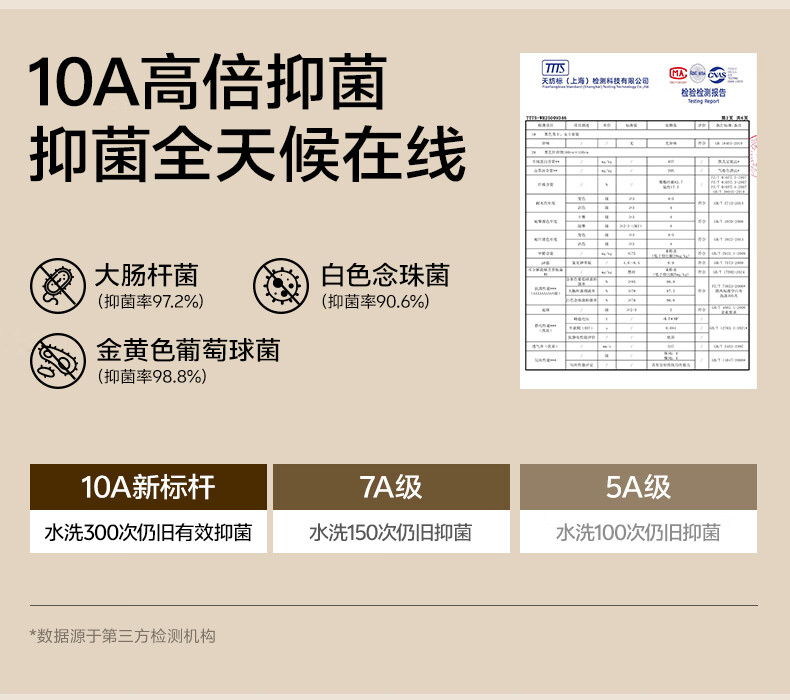Click the headline 抑菌全天候在线

pos(247,154)
